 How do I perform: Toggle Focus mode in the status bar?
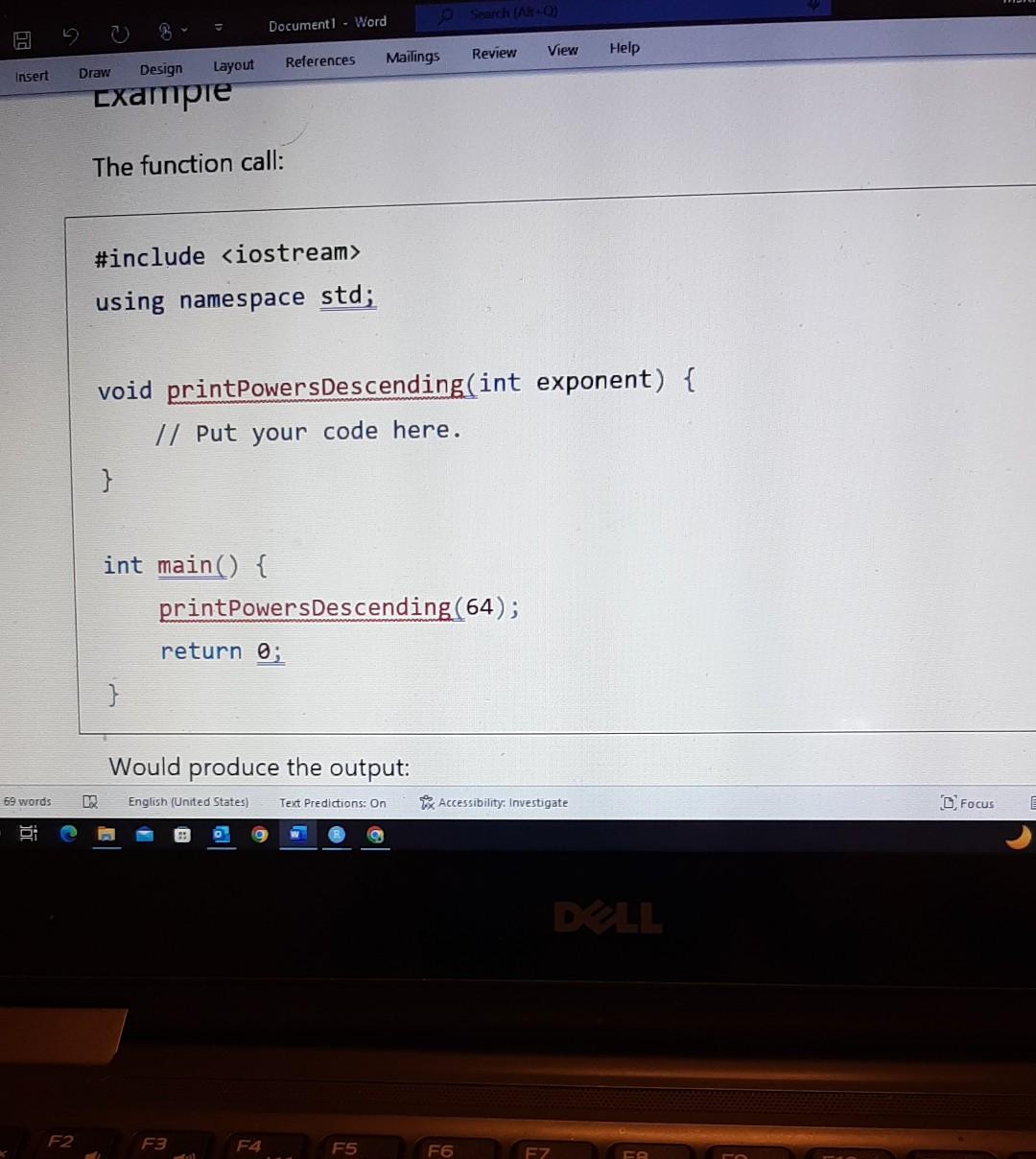968,803
